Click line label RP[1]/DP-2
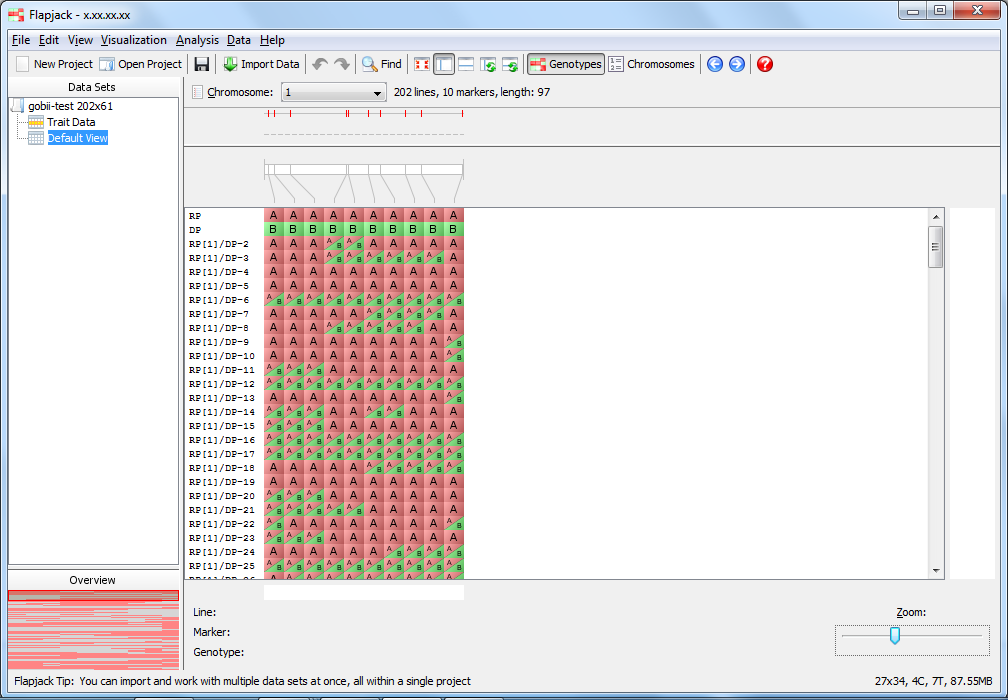This screenshot has height=700, width=1008. 219,244
